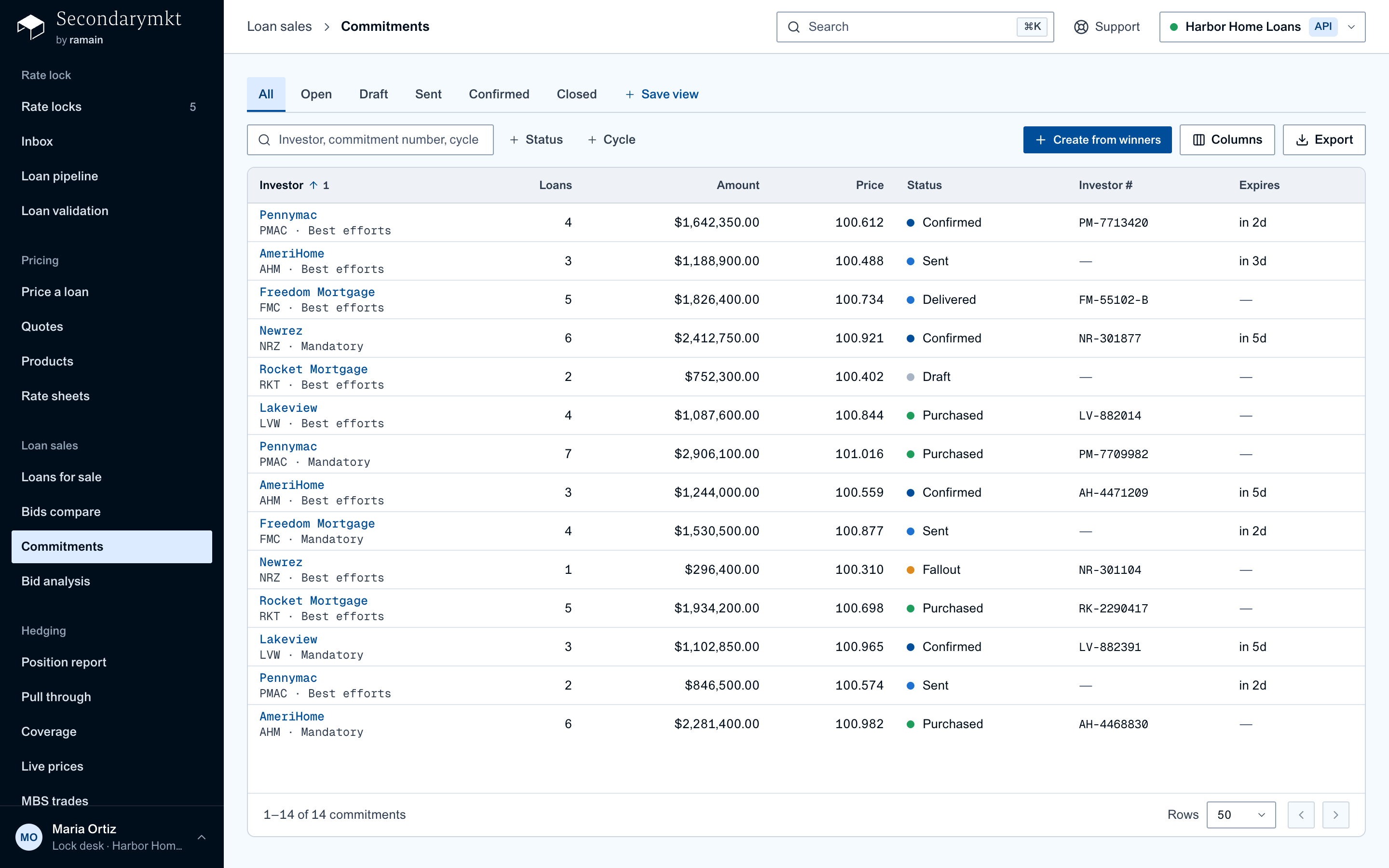
Task: Switch to the Confirmed tab
Action: tap(499, 94)
